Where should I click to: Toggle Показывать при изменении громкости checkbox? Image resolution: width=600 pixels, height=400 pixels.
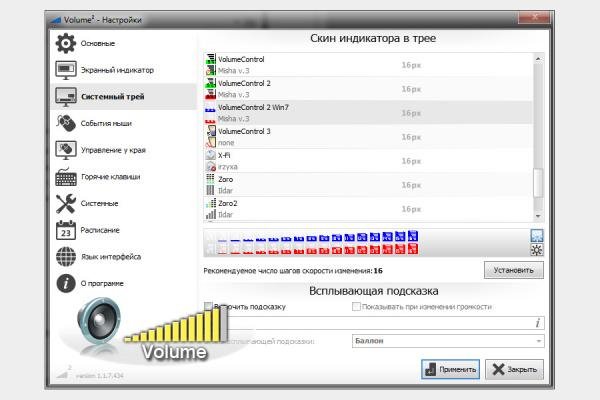point(356,306)
